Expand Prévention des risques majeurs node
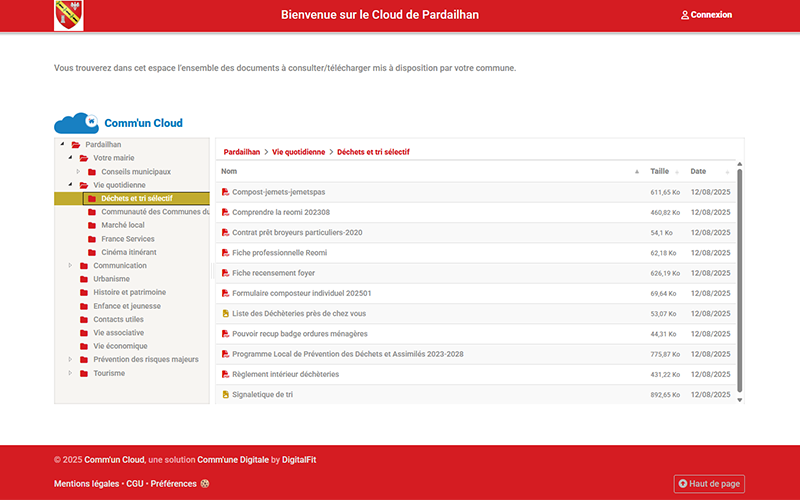 [70, 359]
